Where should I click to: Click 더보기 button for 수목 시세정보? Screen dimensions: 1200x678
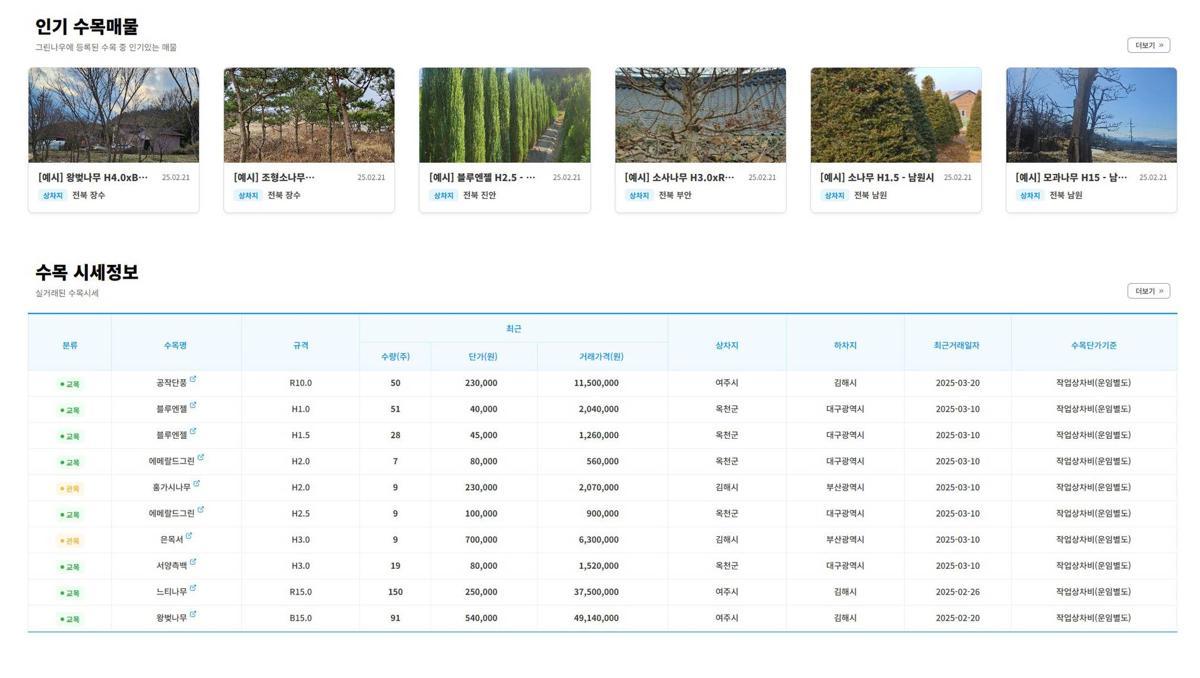coord(1148,292)
